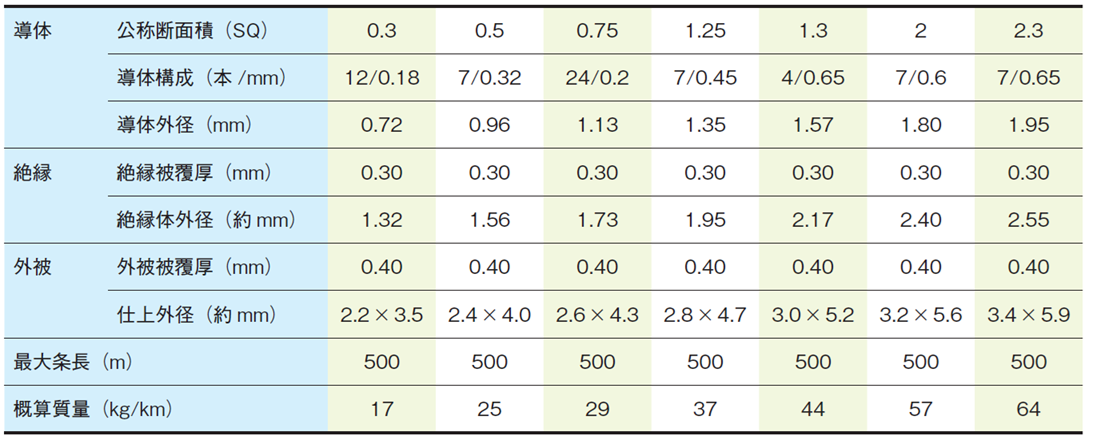Click the 最大条長 (m) row label
Viewport: 1100px width, 443px height.
(76, 362)
